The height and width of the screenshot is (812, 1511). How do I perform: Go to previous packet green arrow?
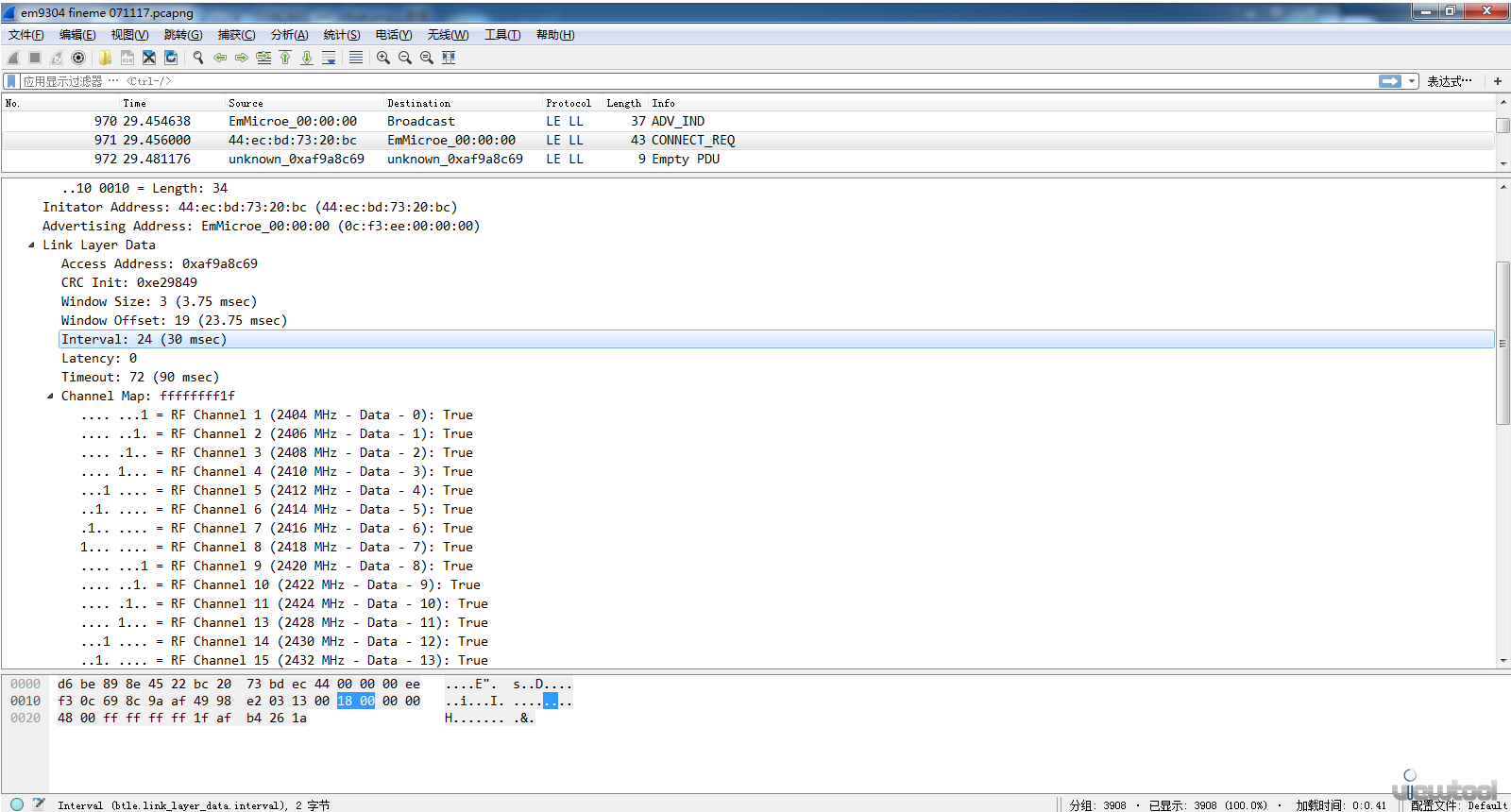220,58
